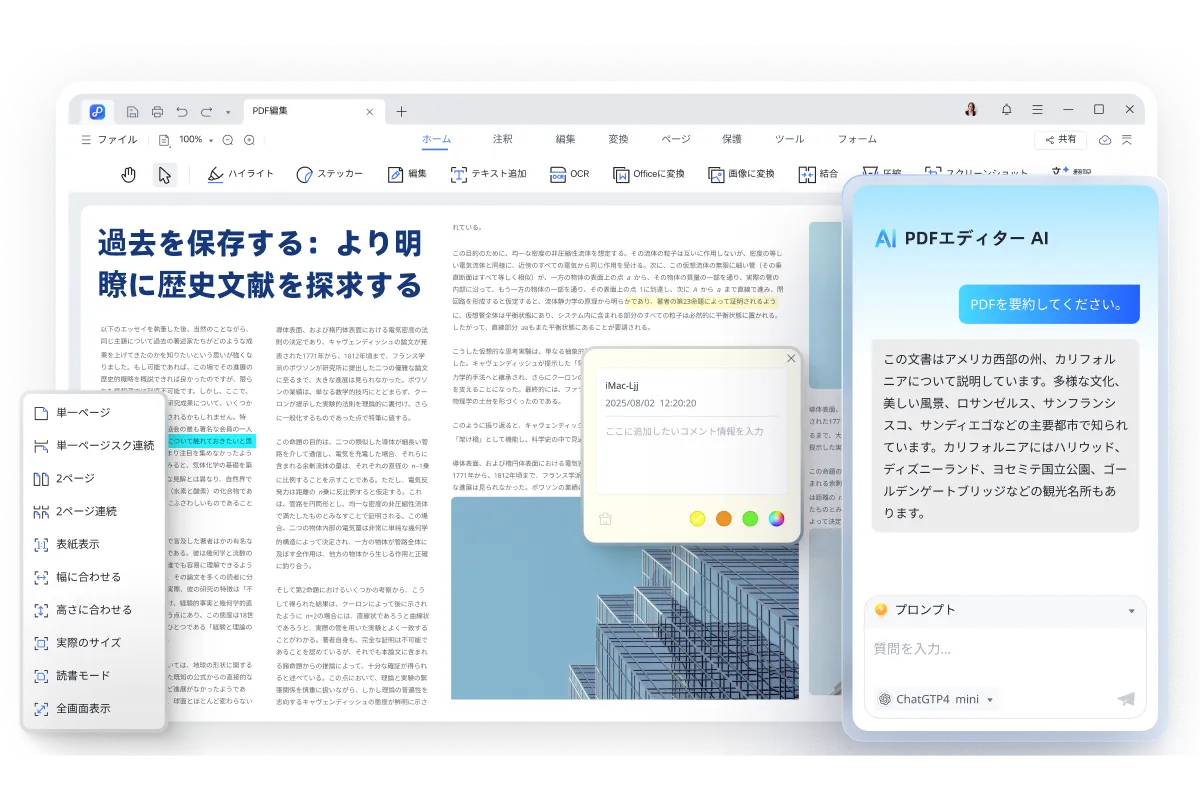This screenshot has width=1200, height=800.
Task: Expand the プロンプト prompt dropdown
Action: pos(1132,610)
